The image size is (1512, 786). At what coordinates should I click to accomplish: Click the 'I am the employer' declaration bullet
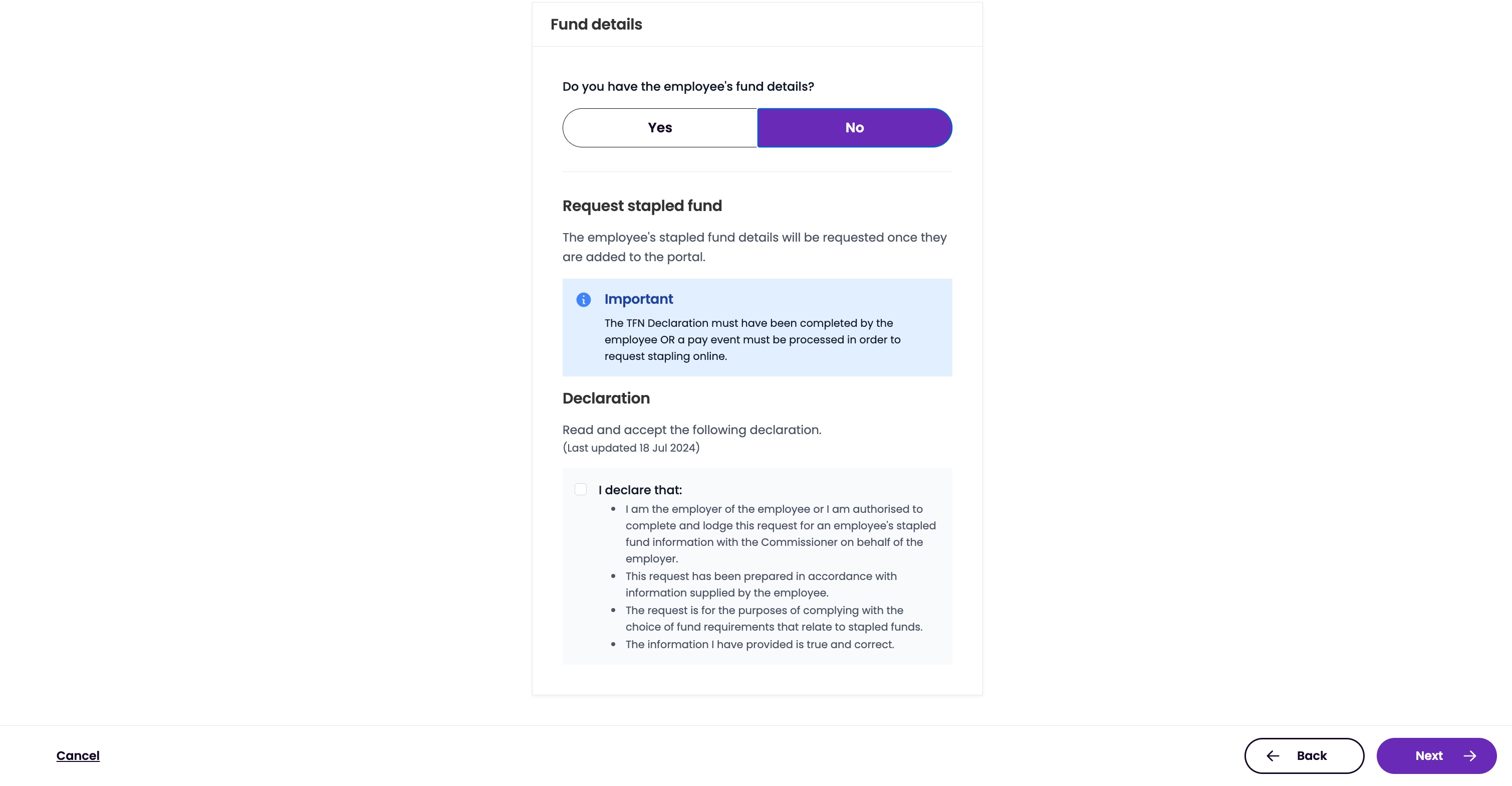coord(781,533)
